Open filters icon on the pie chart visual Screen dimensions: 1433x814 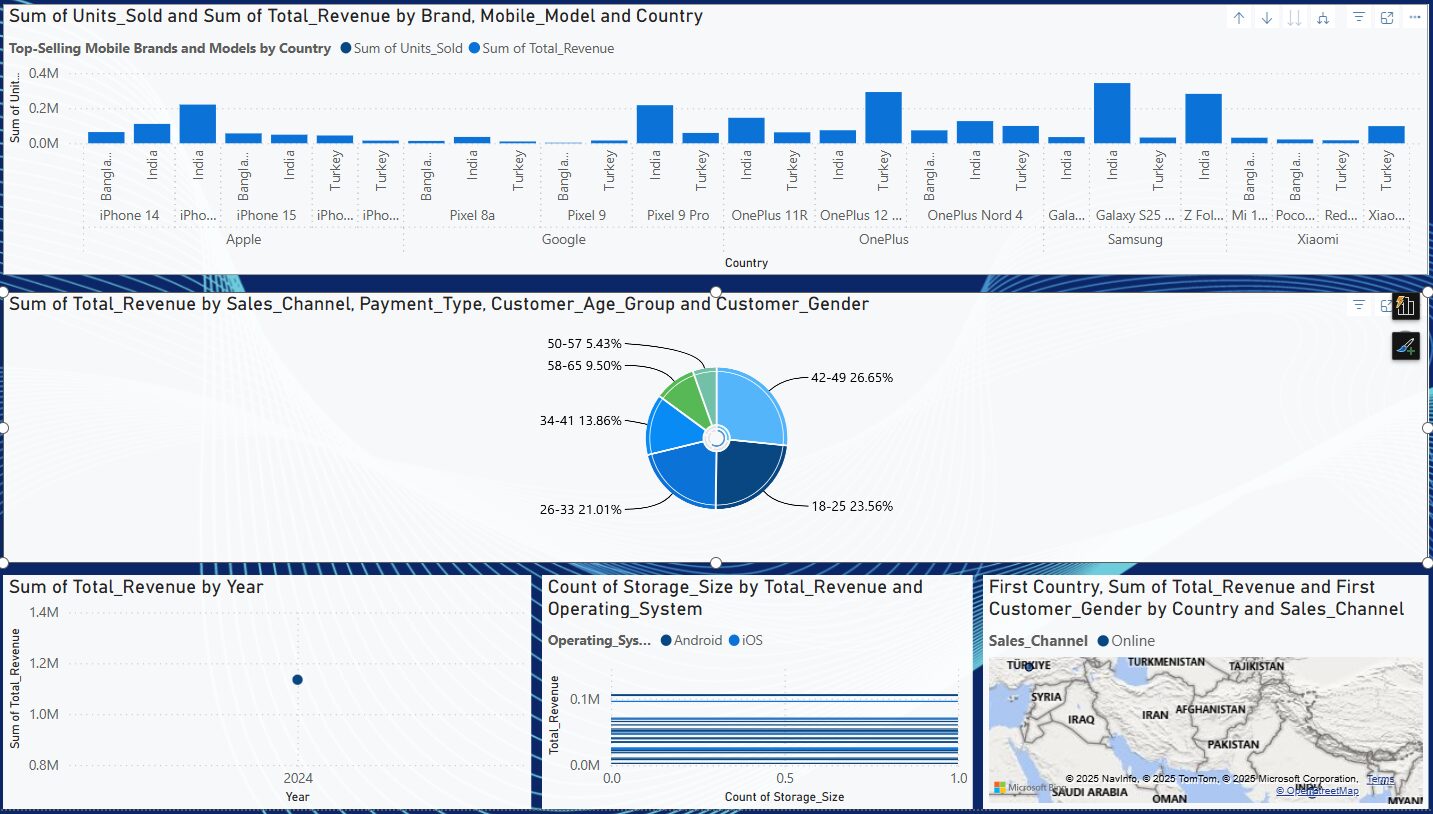click(1359, 305)
